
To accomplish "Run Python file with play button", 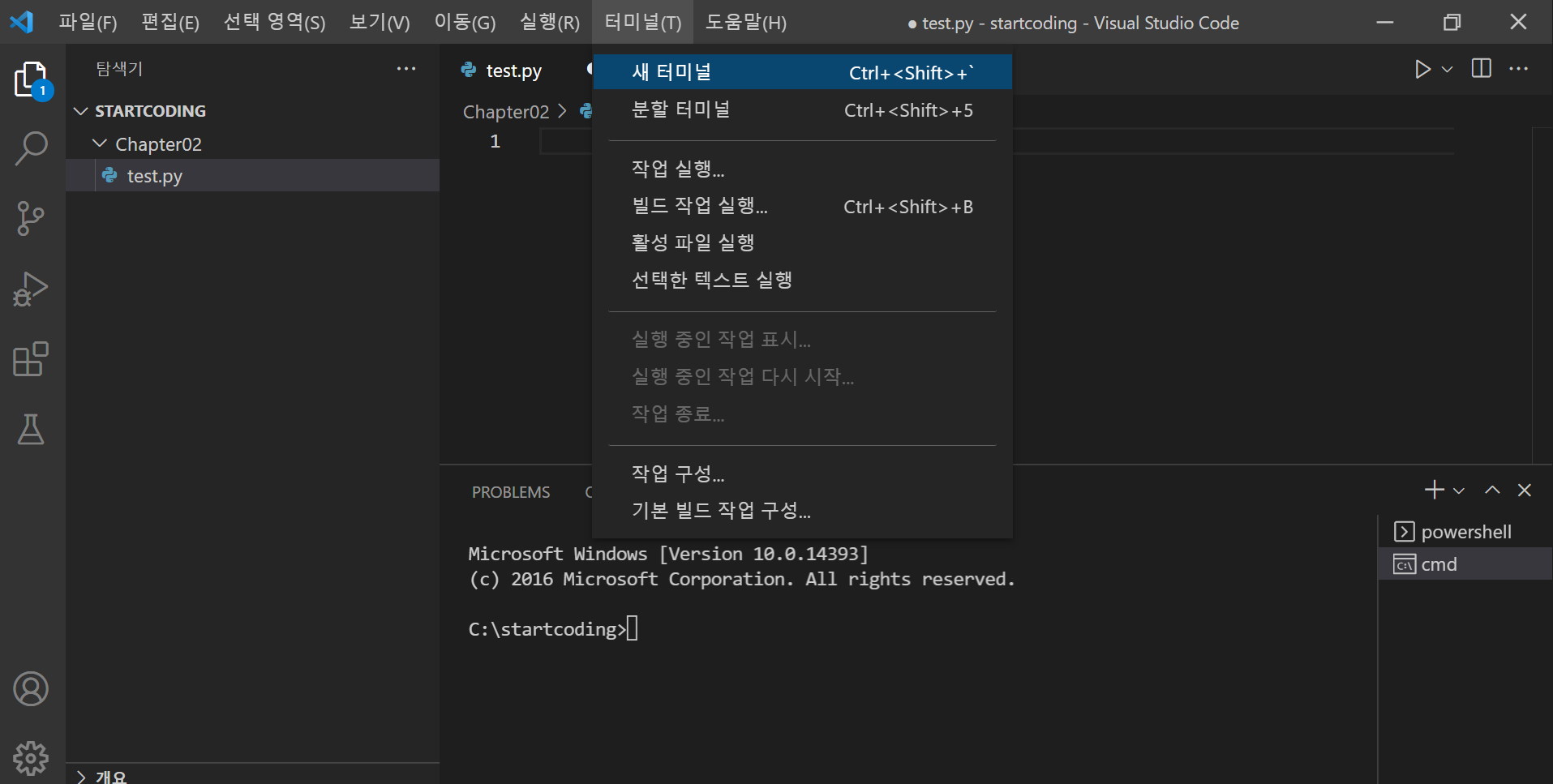I will 1422,69.
